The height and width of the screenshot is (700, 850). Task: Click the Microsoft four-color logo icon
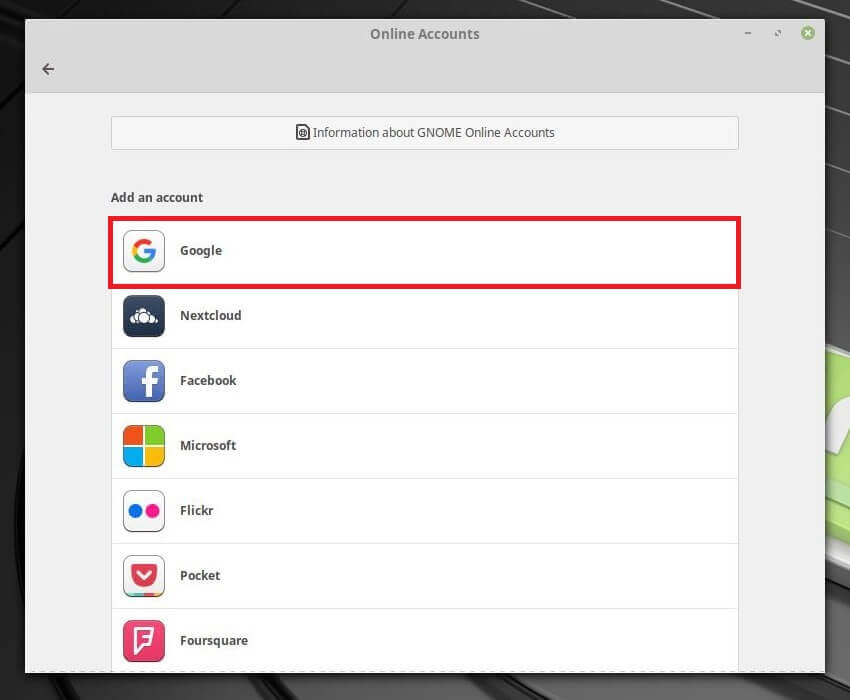144,446
